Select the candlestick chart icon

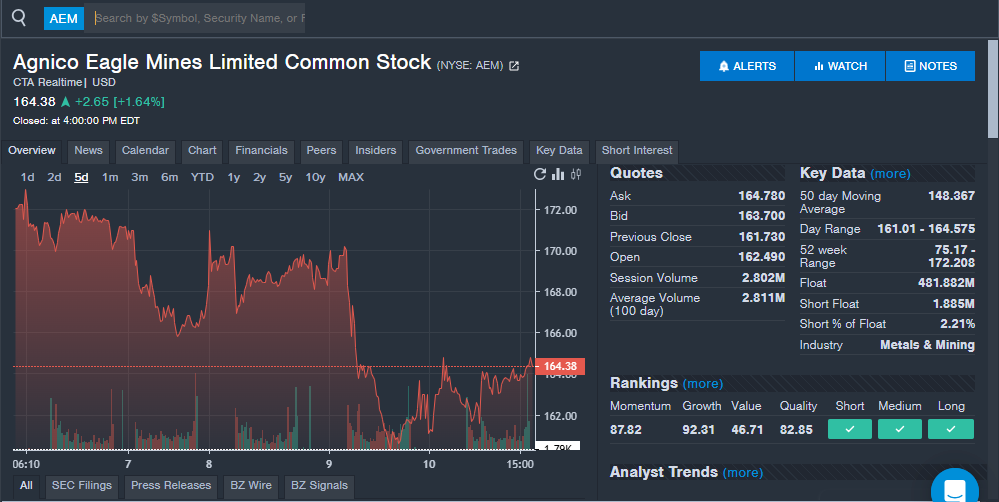click(576, 175)
